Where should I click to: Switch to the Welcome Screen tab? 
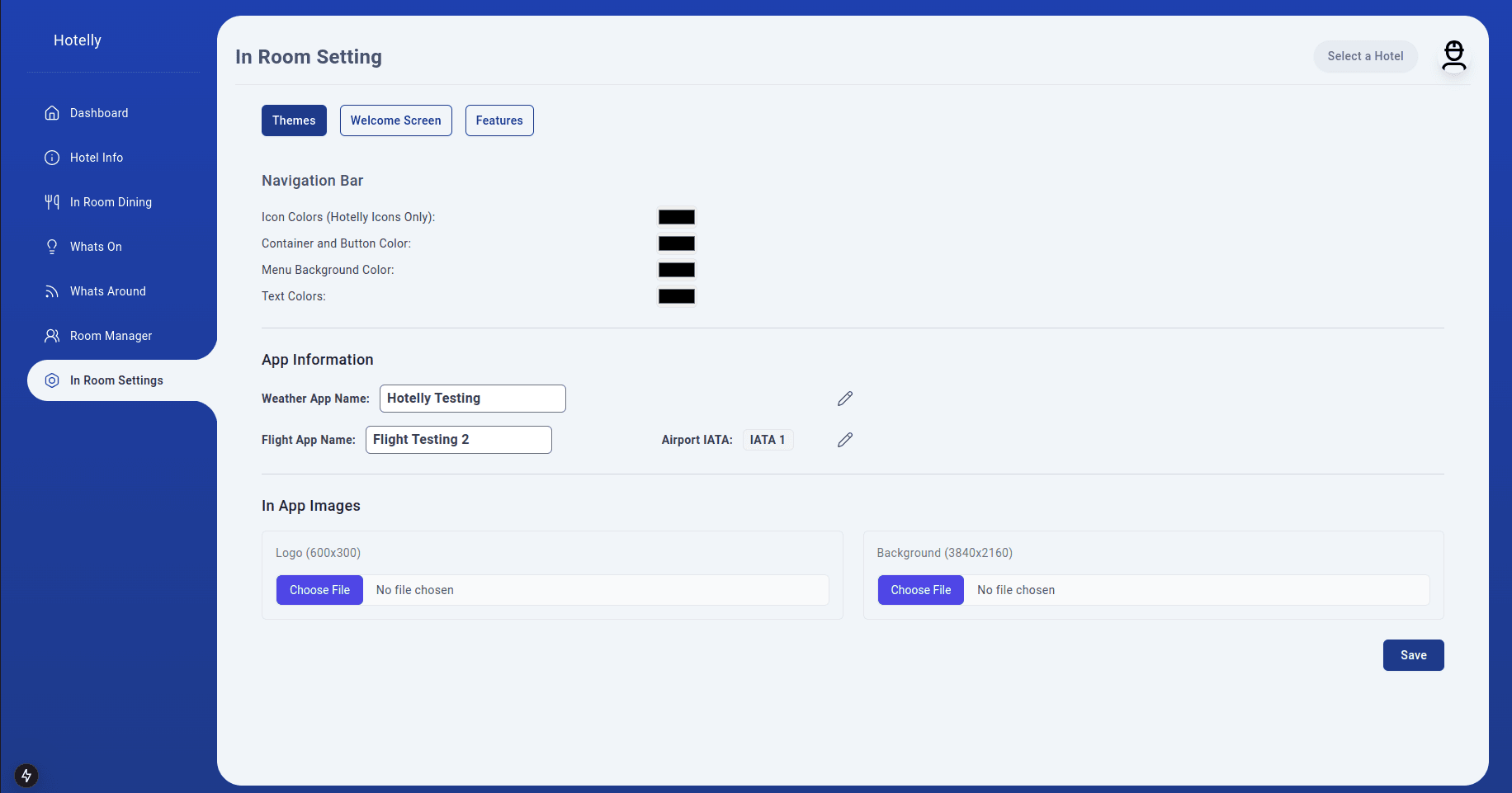click(x=395, y=120)
